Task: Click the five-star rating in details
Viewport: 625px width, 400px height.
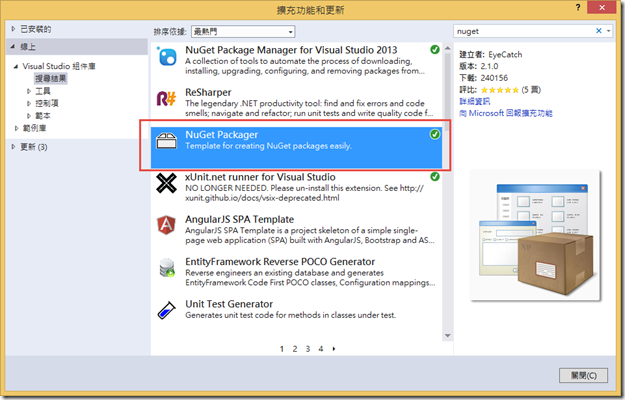Action: coord(499,90)
